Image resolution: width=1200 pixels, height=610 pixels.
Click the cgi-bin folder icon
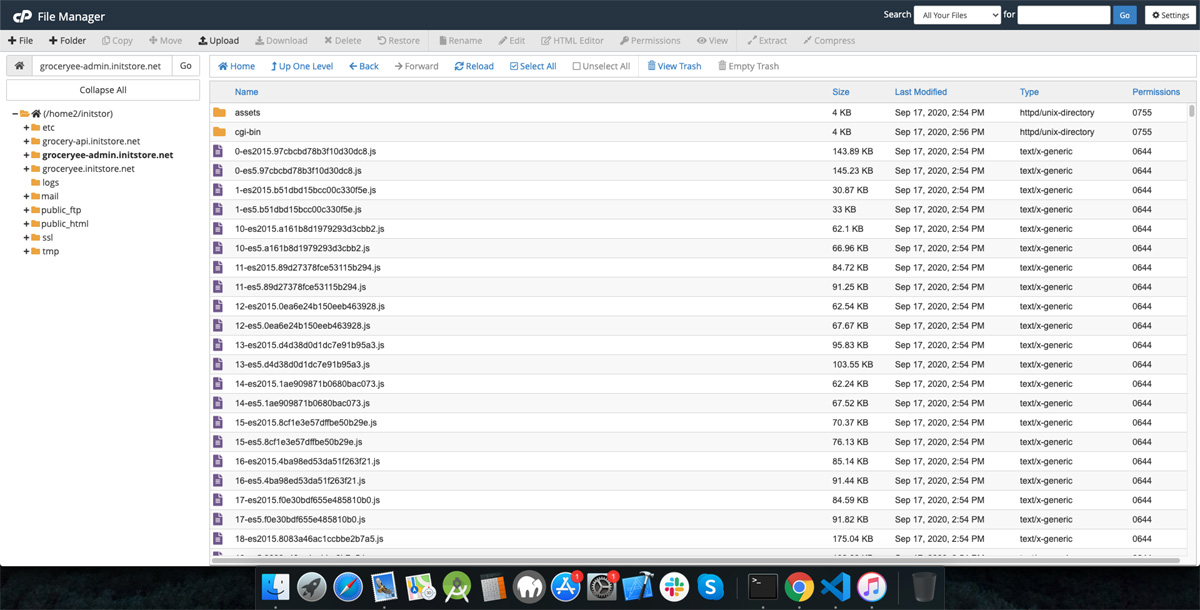click(219, 132)
